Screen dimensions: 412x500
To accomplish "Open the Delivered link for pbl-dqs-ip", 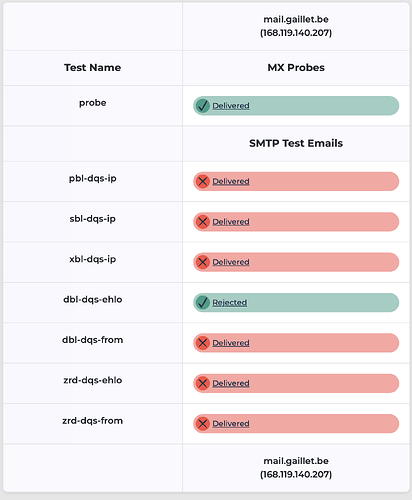I will [231, 181].
